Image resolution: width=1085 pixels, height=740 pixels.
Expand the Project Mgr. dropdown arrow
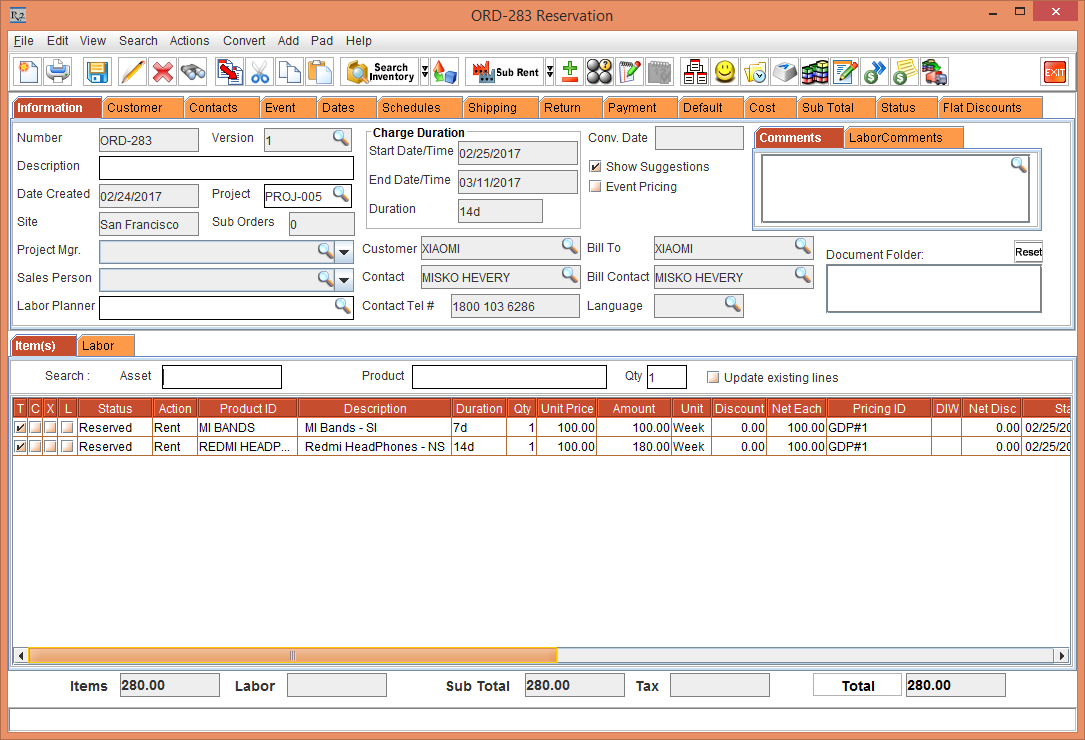click(x=344, y=251)
